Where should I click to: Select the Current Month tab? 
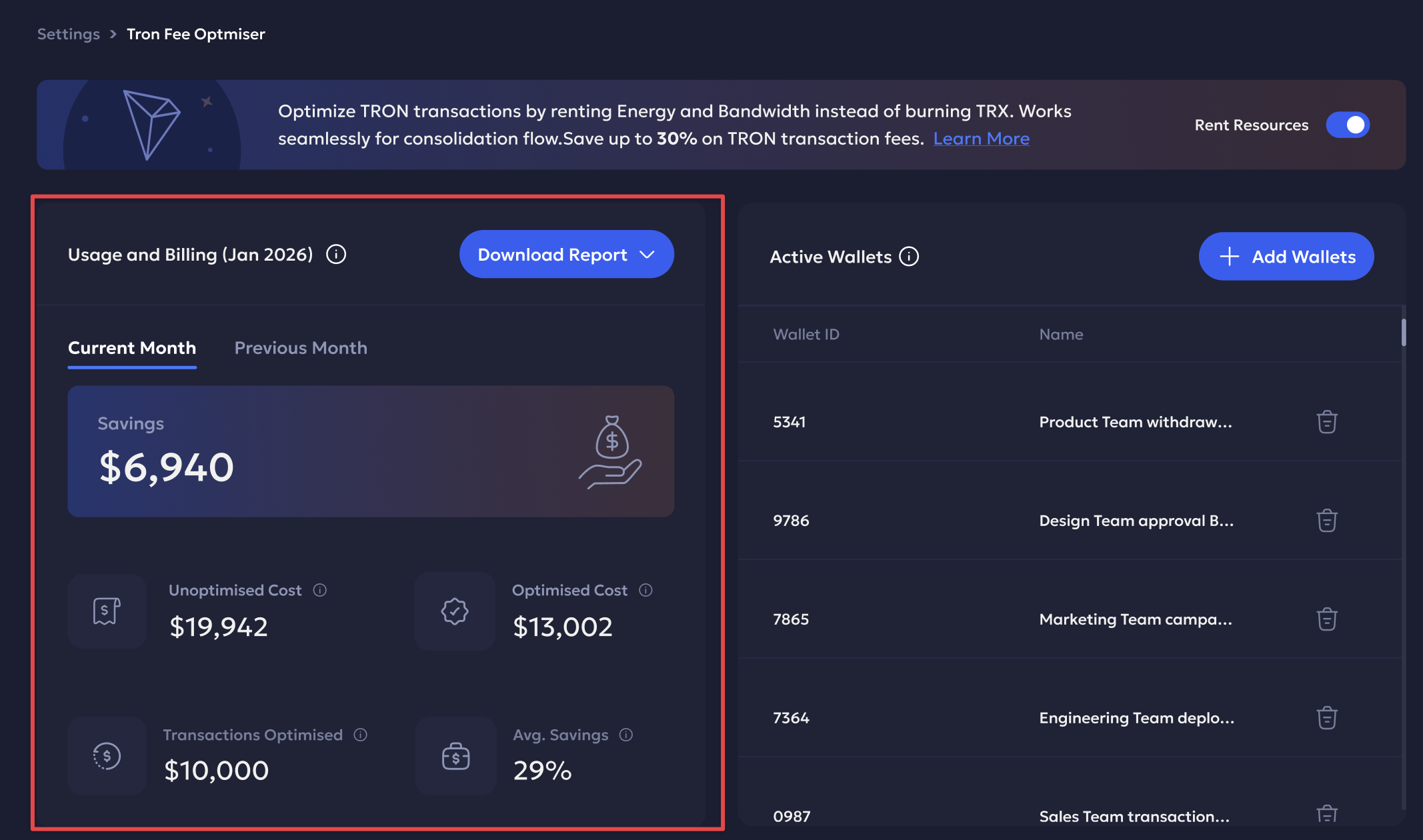click(132, 348)
